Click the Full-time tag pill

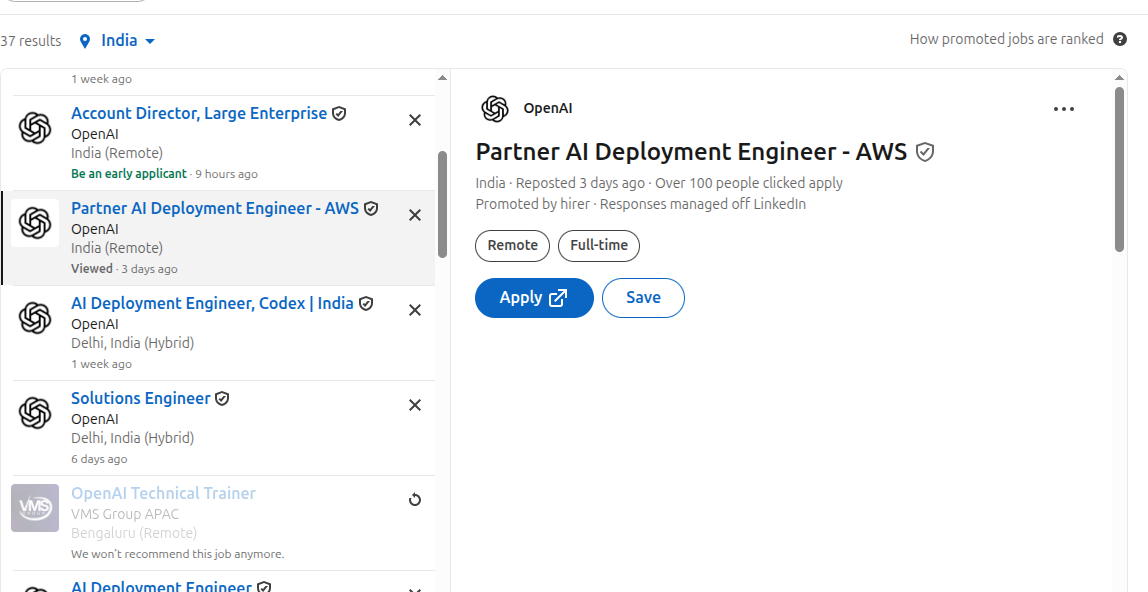point(599,246)
